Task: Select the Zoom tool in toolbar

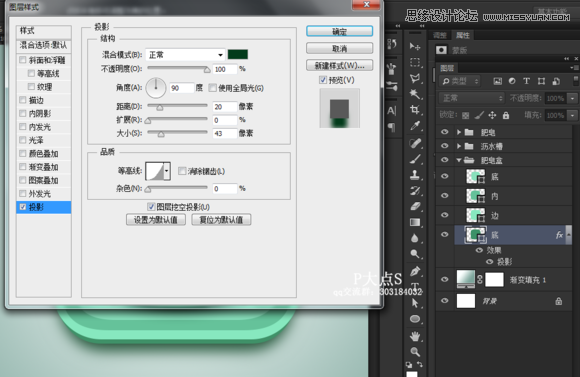Action: tap(415, 352)
